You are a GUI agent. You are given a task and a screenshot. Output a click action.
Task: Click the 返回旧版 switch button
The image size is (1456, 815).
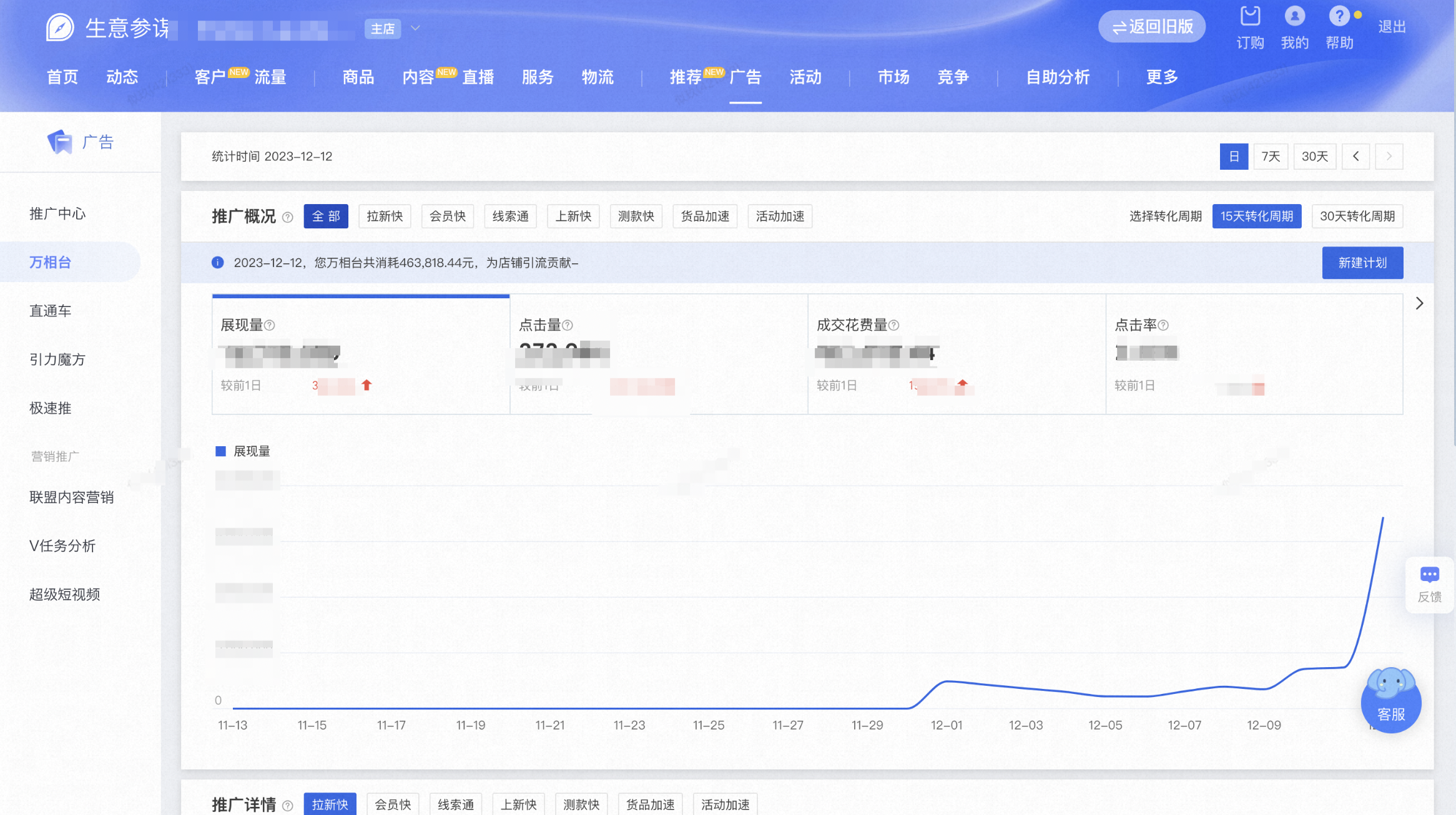(x=1152, y=27)
